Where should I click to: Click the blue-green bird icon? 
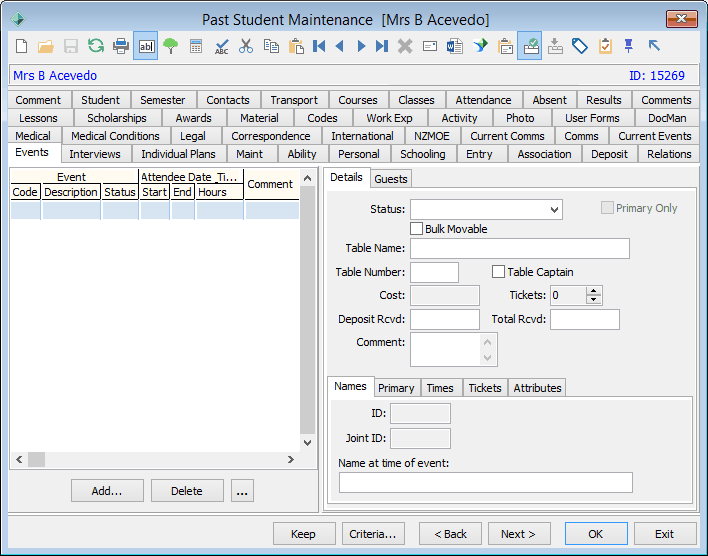[481, 46]
